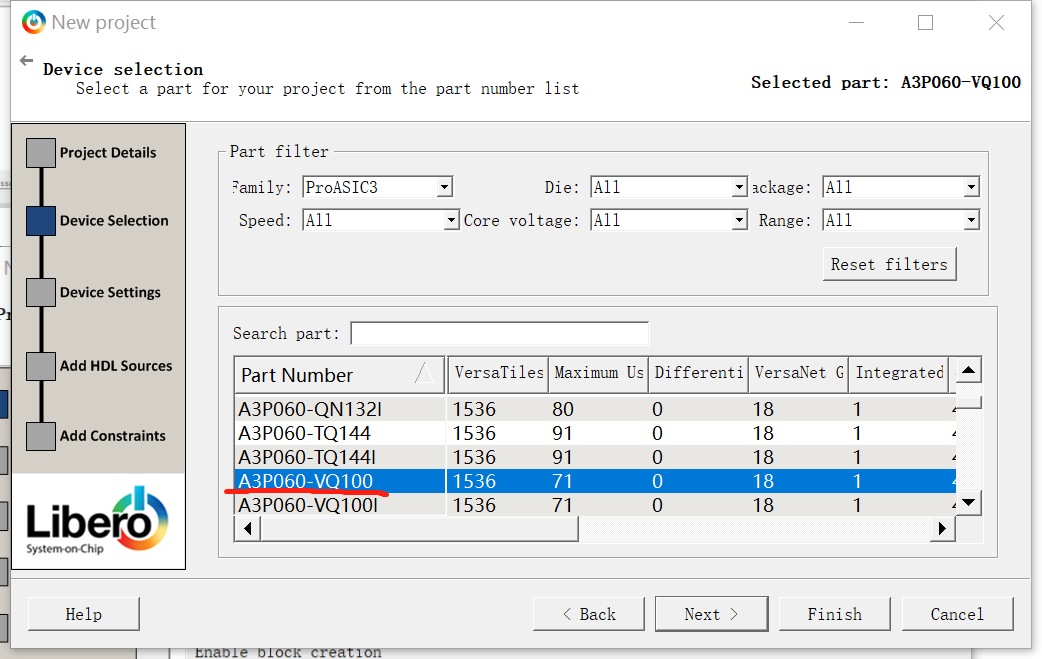The image size is (1042, 659).
Task: Click the VersaNet G column header
Action: click(x=799, y=373)
